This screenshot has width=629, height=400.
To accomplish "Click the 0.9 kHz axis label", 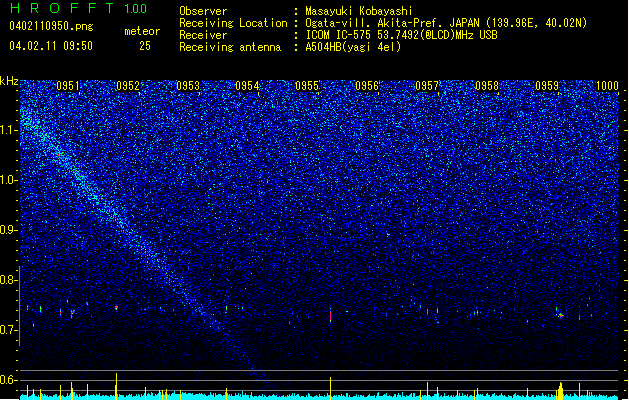I will coord(9,230).
